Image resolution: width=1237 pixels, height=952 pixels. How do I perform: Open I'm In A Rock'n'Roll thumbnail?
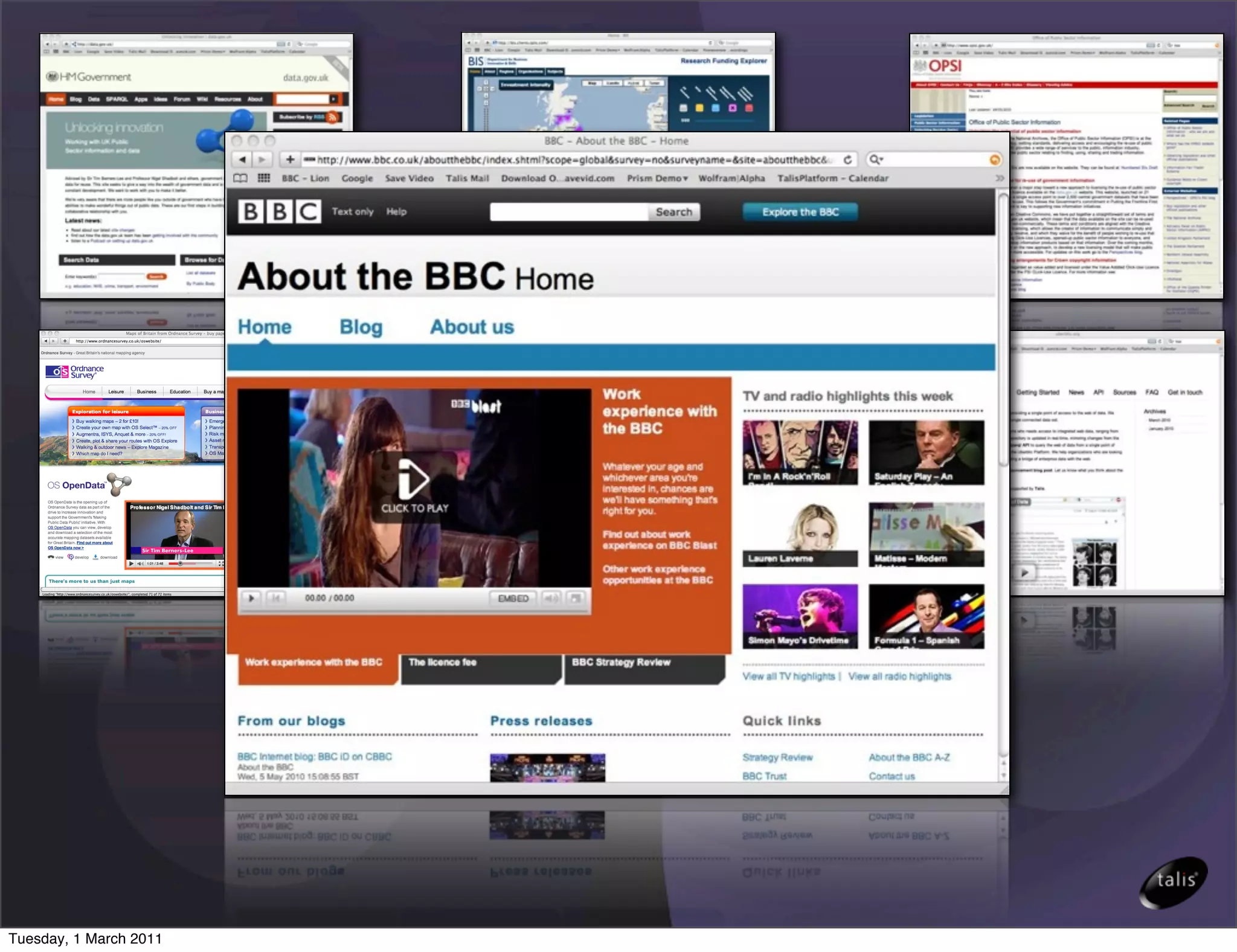click(x=800, y=452)
